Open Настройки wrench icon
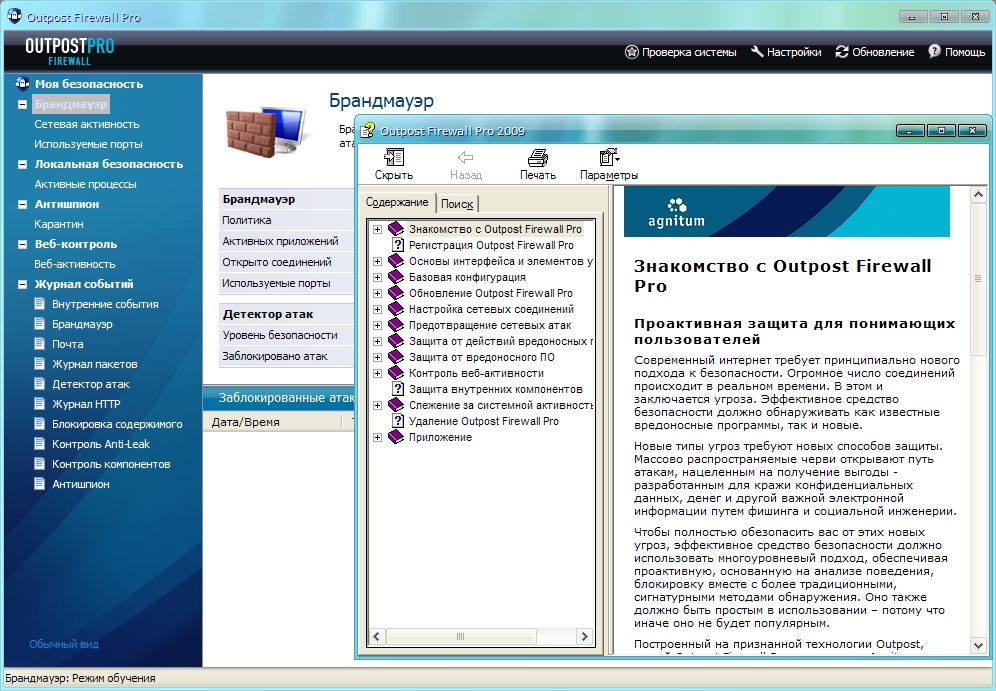Viewport: 996px width, 691px height. (757, 52)
